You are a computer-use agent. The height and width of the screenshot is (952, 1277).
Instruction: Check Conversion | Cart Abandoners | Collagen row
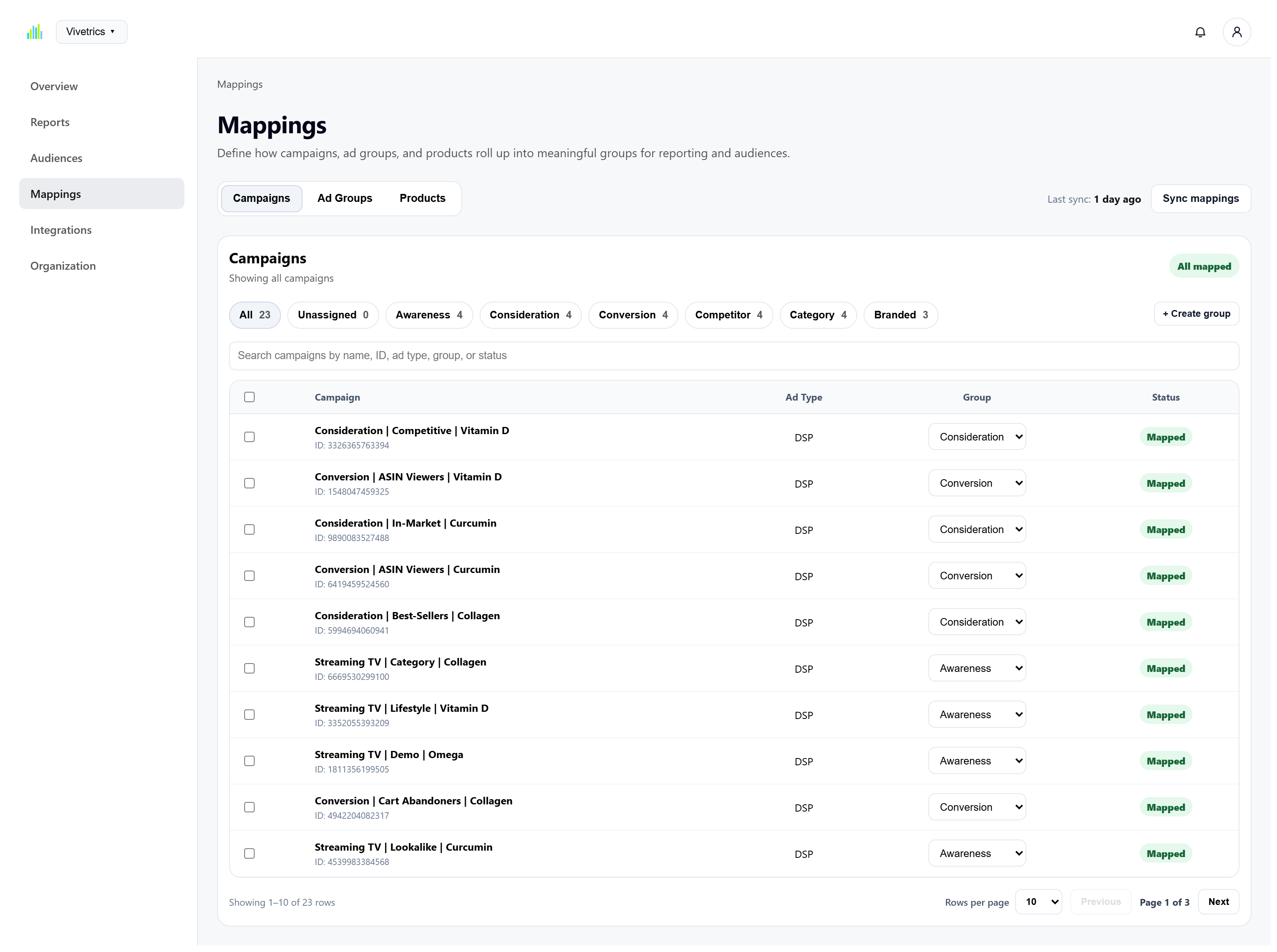coord(249,807)
